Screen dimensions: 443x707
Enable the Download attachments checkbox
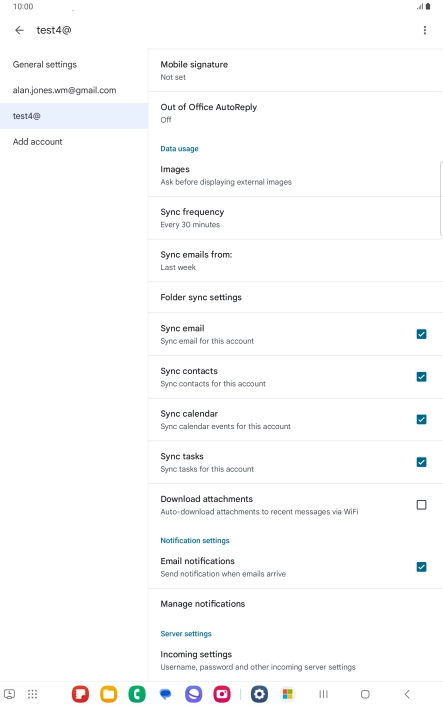[421, 505]
